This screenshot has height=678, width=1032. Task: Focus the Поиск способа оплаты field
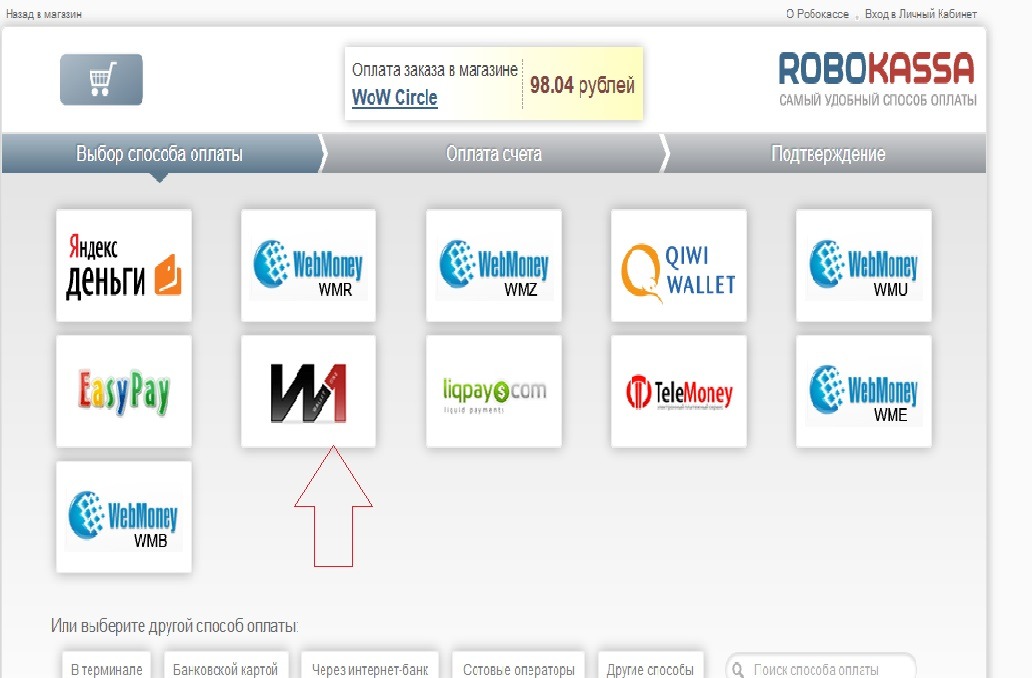[x=821, y=667]
